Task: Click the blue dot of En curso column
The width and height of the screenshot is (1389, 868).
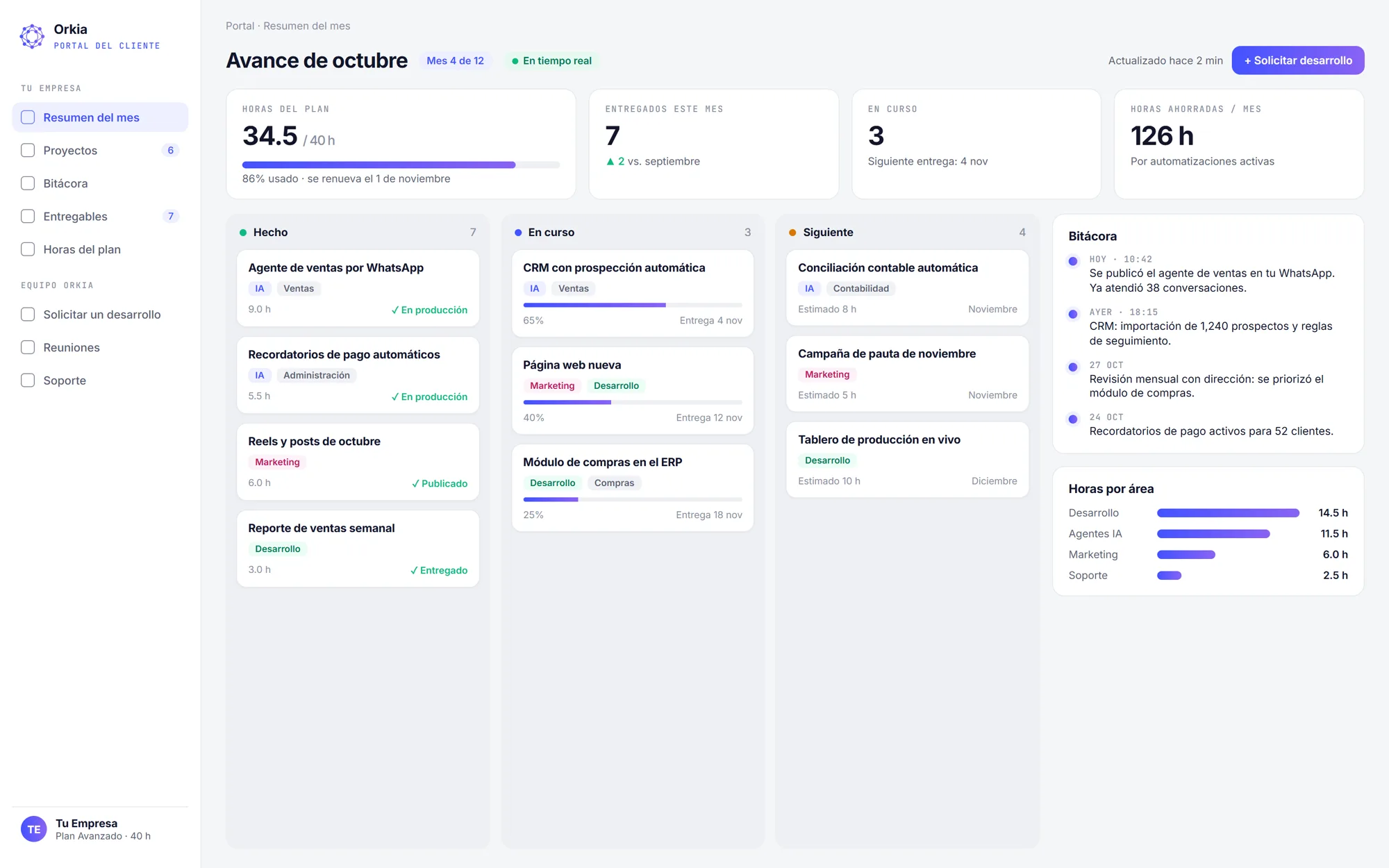Action: 518,233
